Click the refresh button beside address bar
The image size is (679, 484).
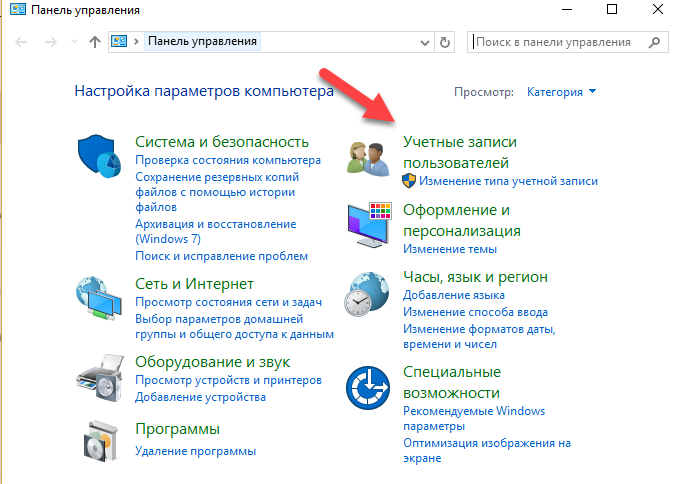[447, 42]
